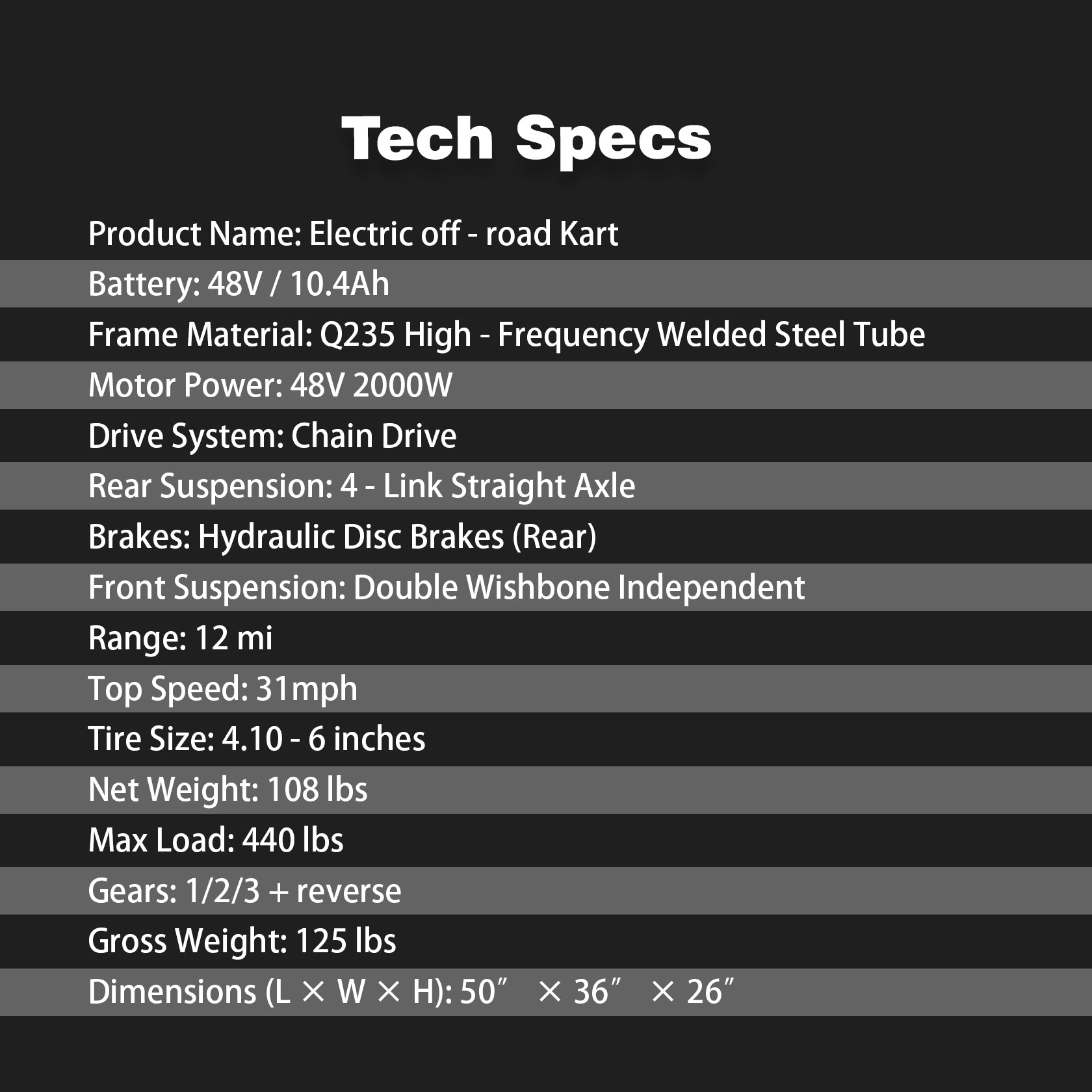
Task: Select the Welded Steel Tube text
Action: click(x=790, y=335)
